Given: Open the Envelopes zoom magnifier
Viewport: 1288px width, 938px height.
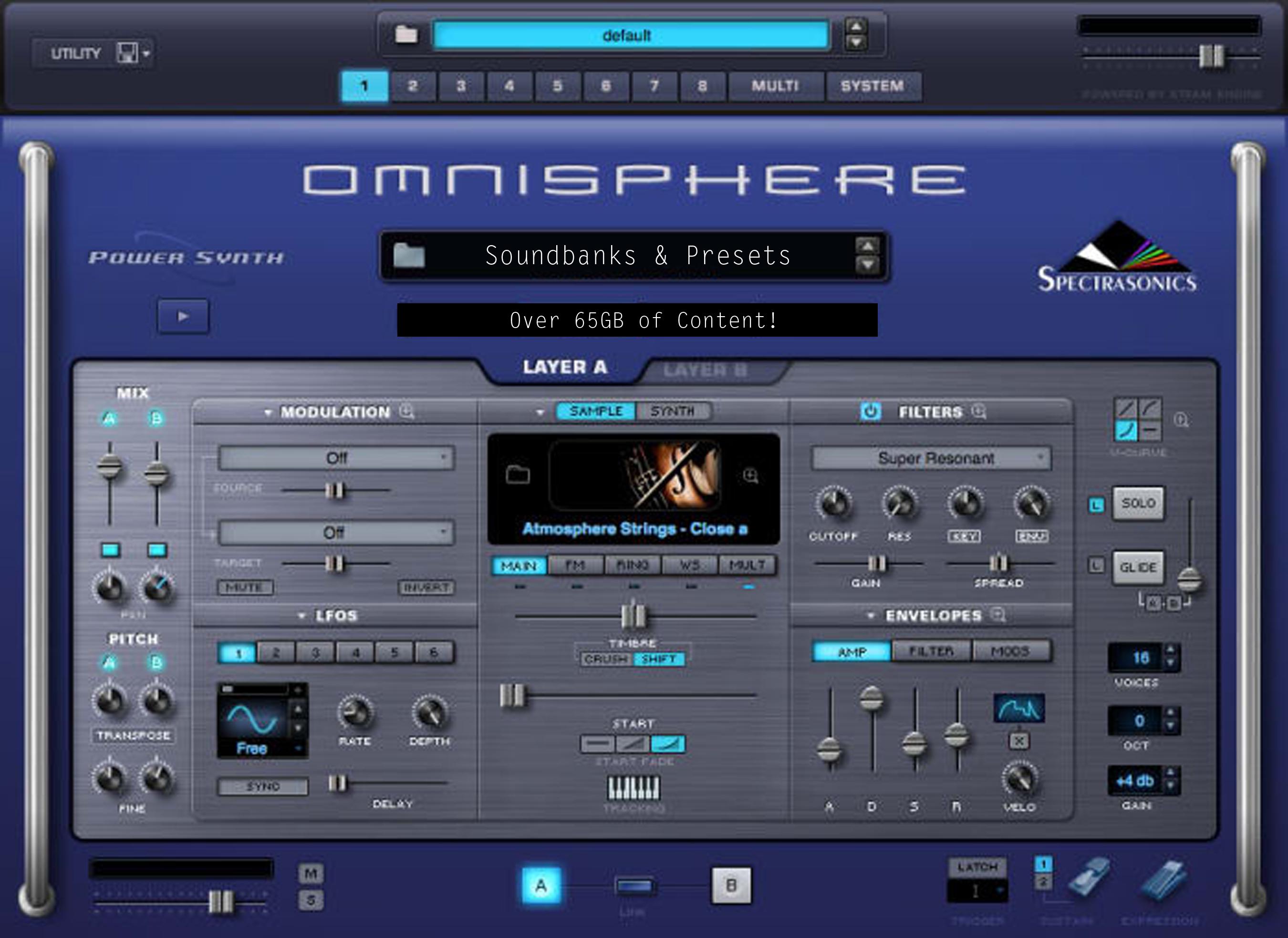Looking at the screenshot, I should pyautogui.click(x=998, y=614).
